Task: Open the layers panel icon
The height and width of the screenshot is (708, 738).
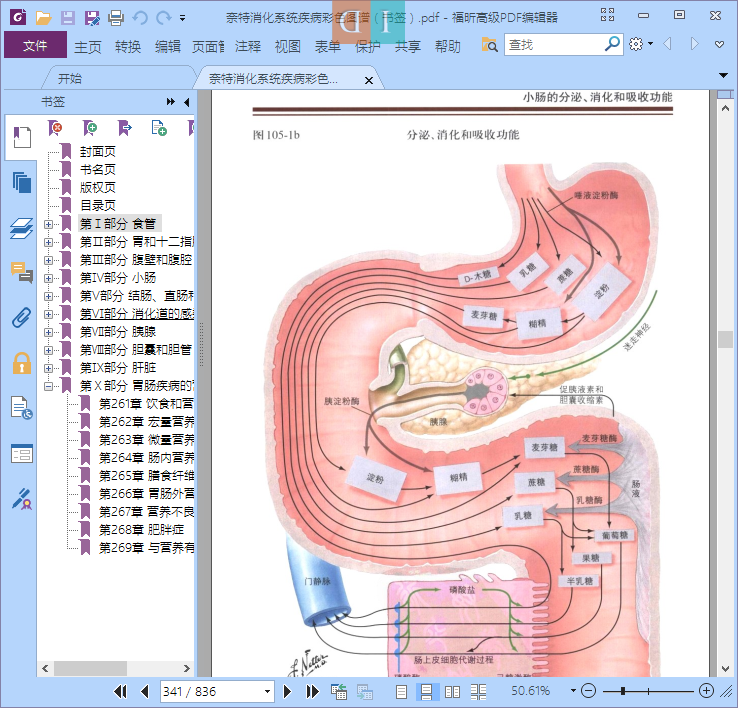Action: (22, 228)
